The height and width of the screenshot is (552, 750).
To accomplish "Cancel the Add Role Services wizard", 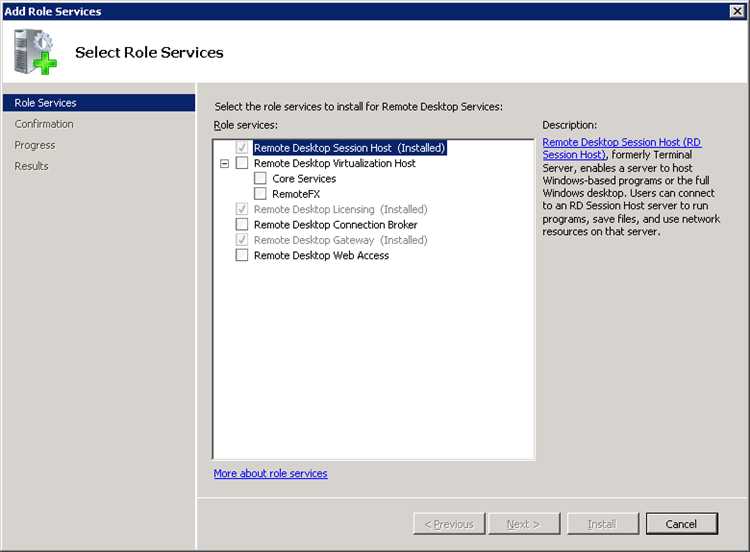I will 682,524.
